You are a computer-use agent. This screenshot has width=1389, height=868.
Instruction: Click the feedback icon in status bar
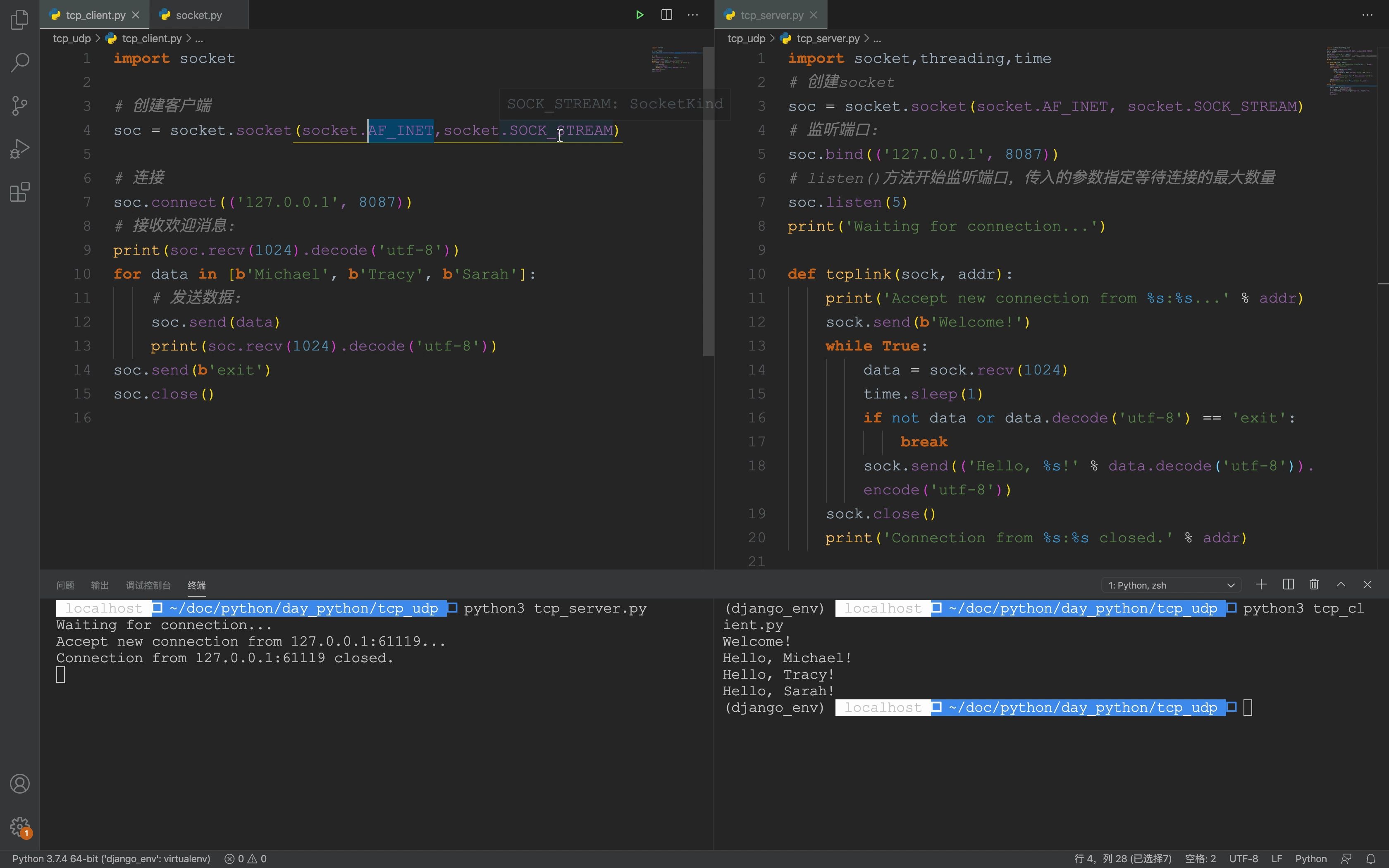1346,859
